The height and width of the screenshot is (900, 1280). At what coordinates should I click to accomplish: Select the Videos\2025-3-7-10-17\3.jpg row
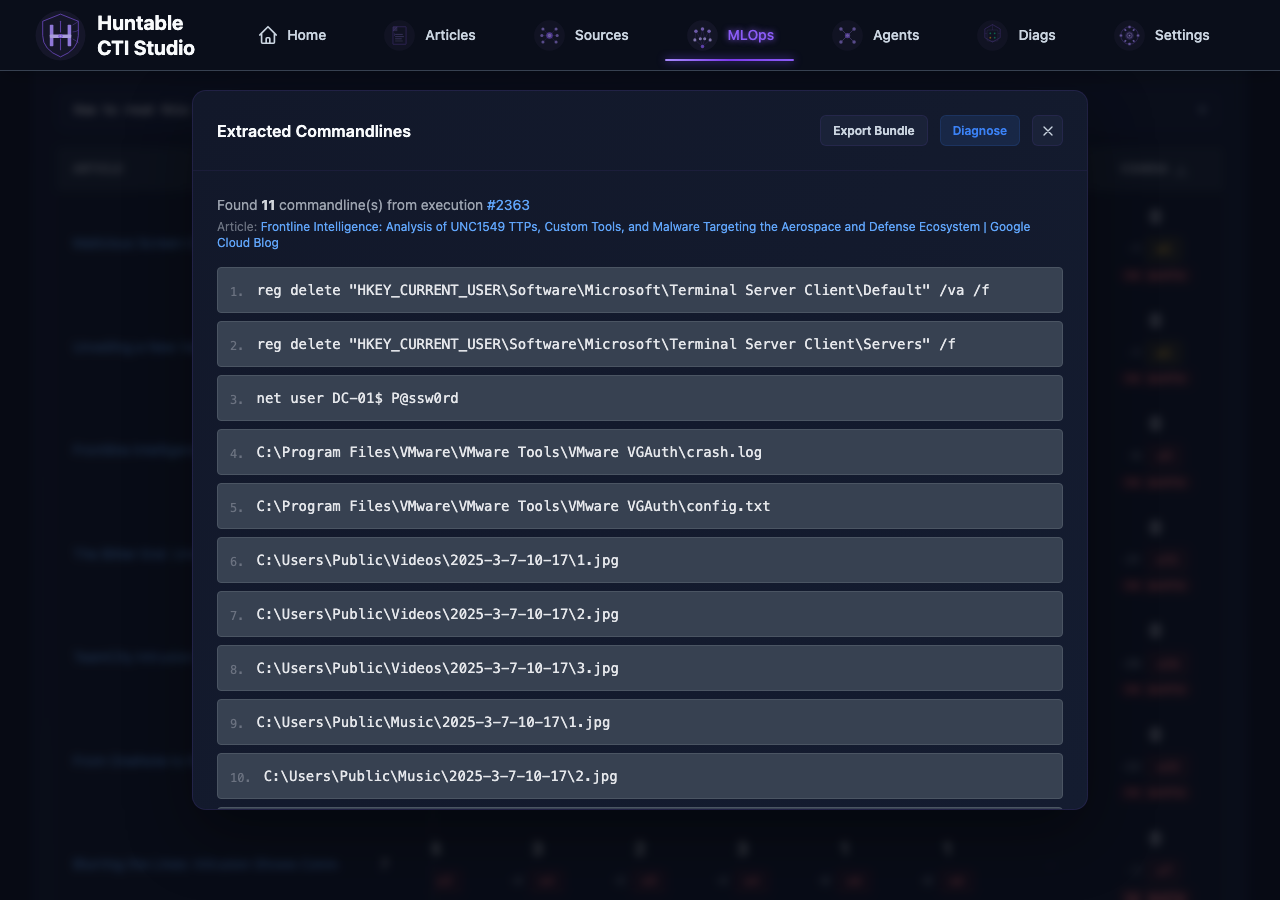(640, 668)
